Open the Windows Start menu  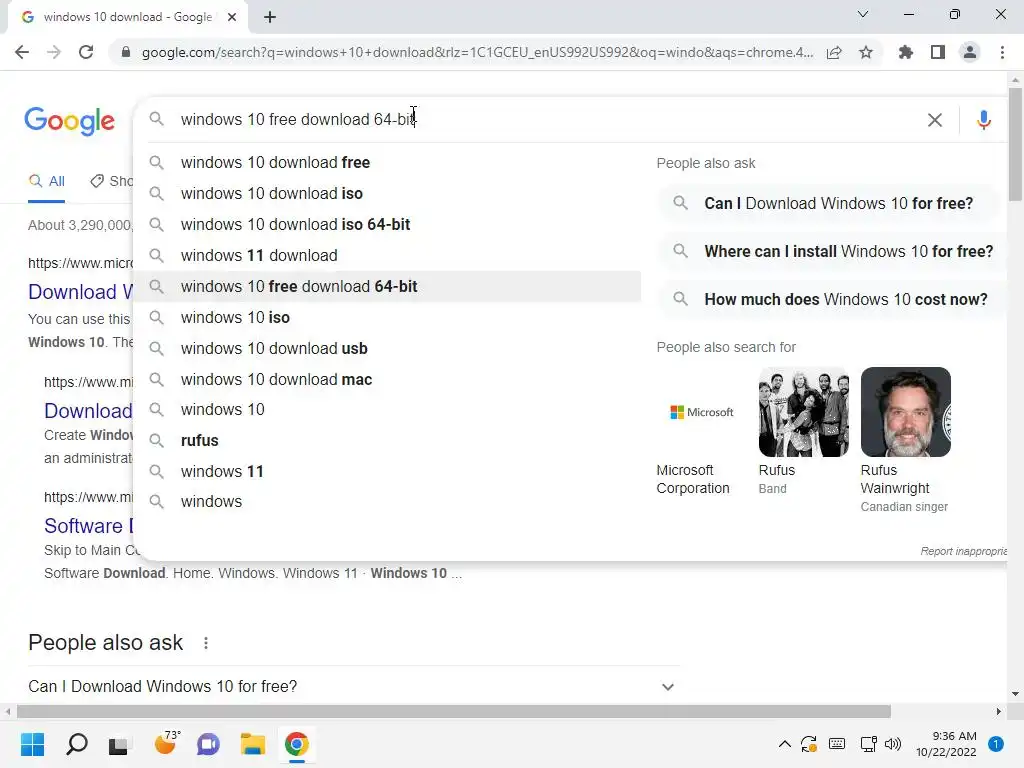[32, 744]
